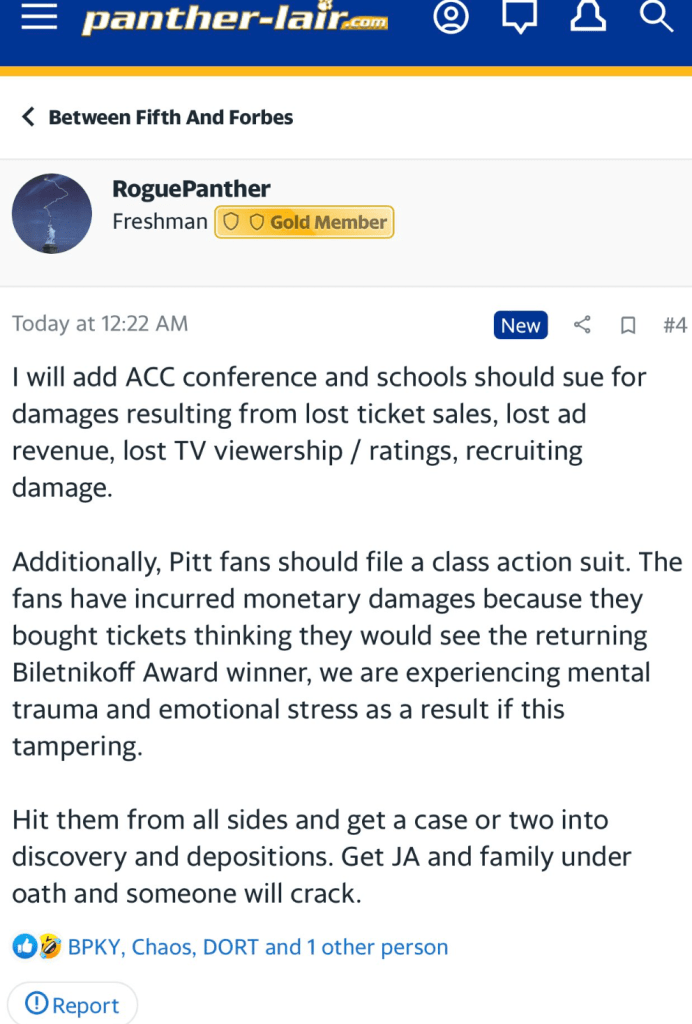
Task: Go to panther-lair.com home logo
Action: pos(236,19)
